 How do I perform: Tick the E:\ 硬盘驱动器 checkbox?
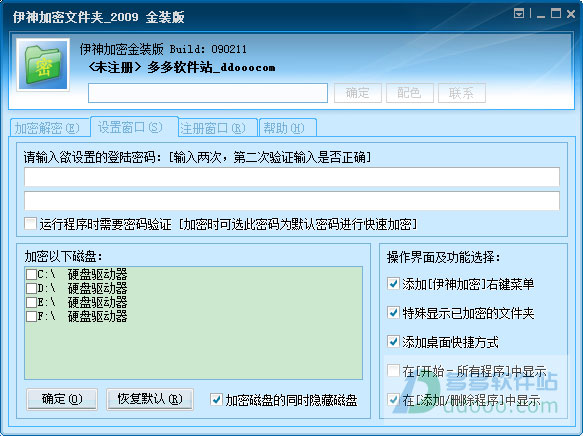pyautogui.click(x=31, y=302)
